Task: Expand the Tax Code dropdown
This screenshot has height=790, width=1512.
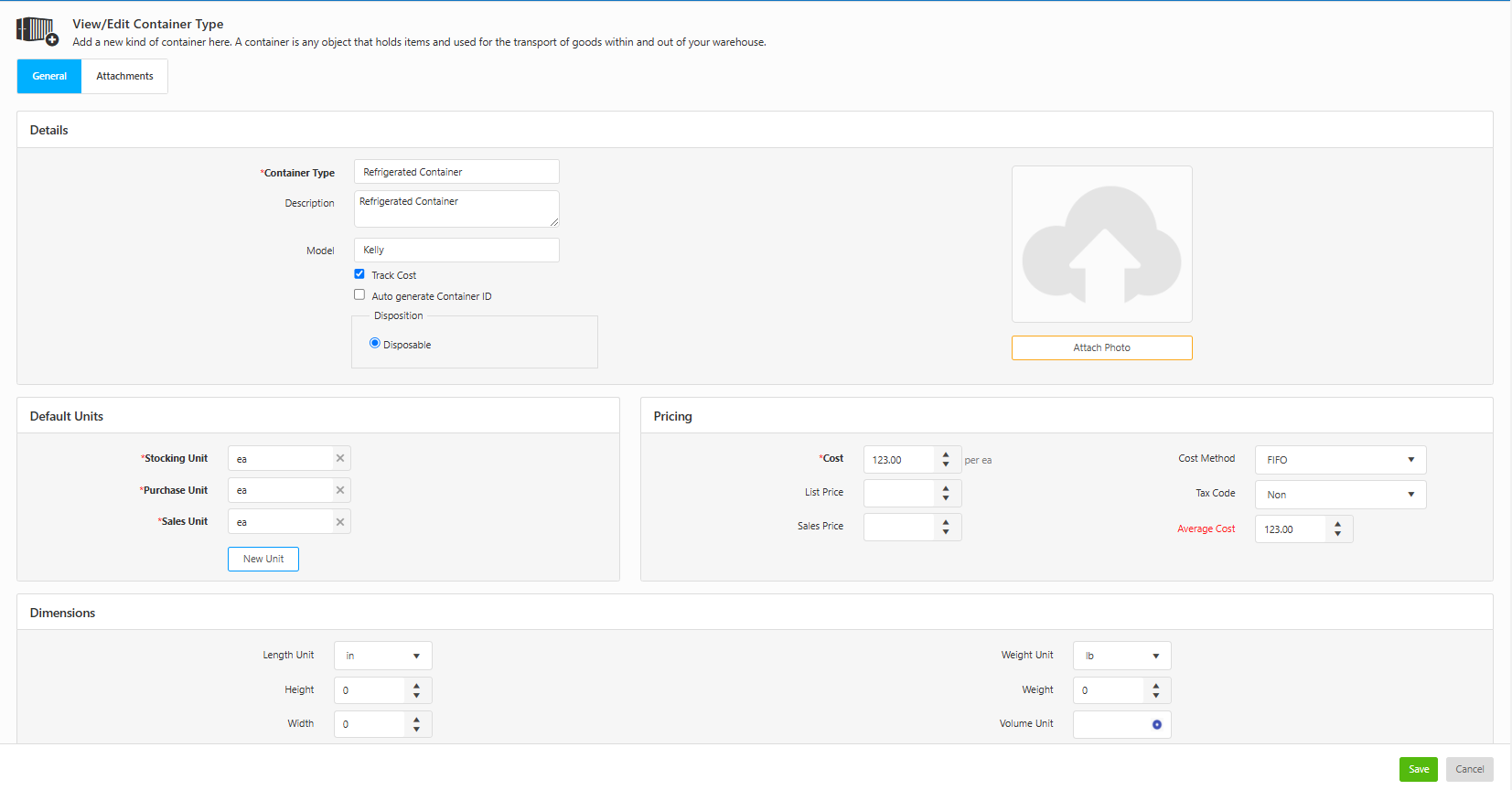Action: click(1339, 495)
